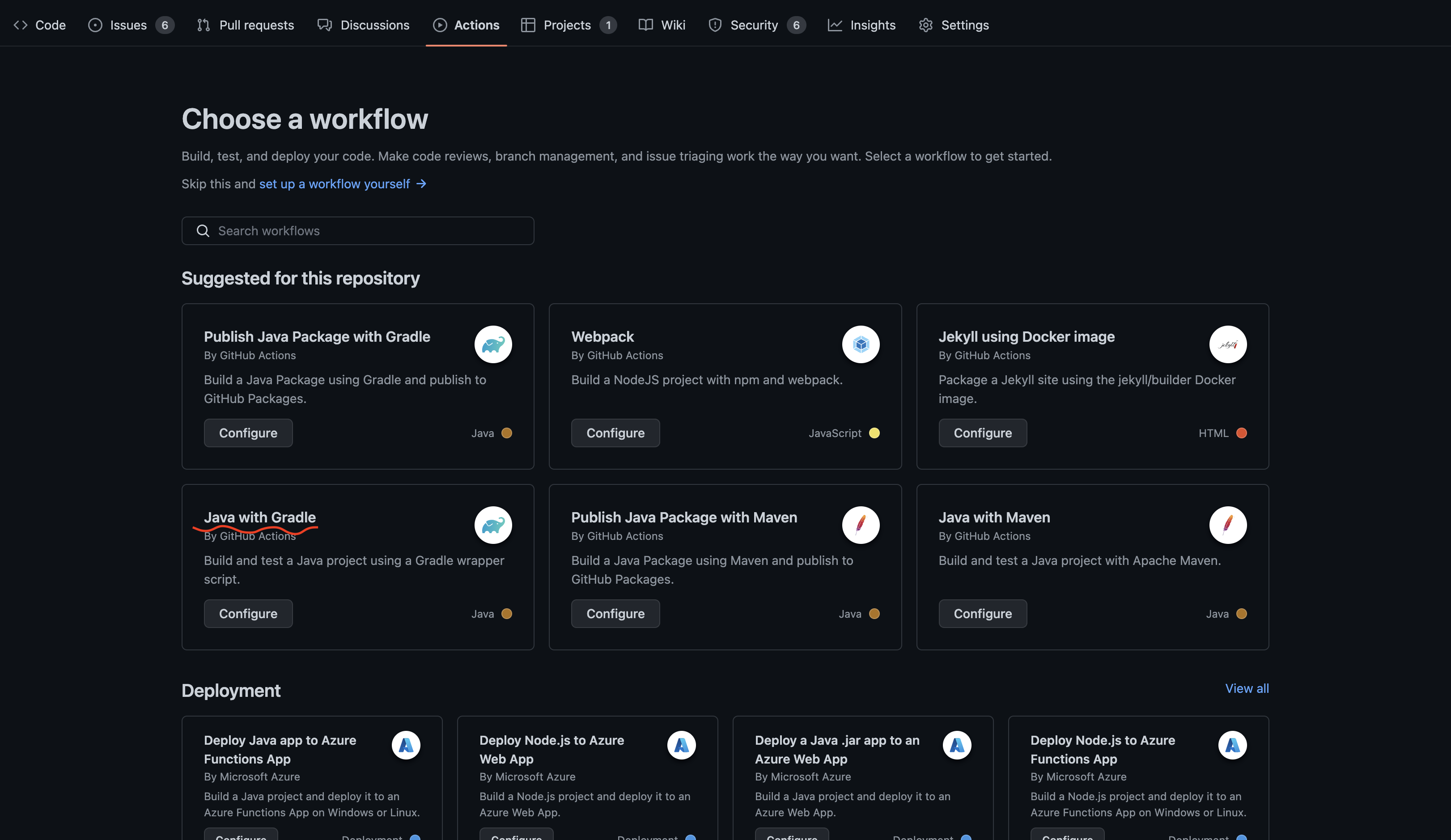Configure Publish Java Package with Gradle
The height and width of the screenshot is (840, 1451).
pyautogui.click(x=248, y=433)
